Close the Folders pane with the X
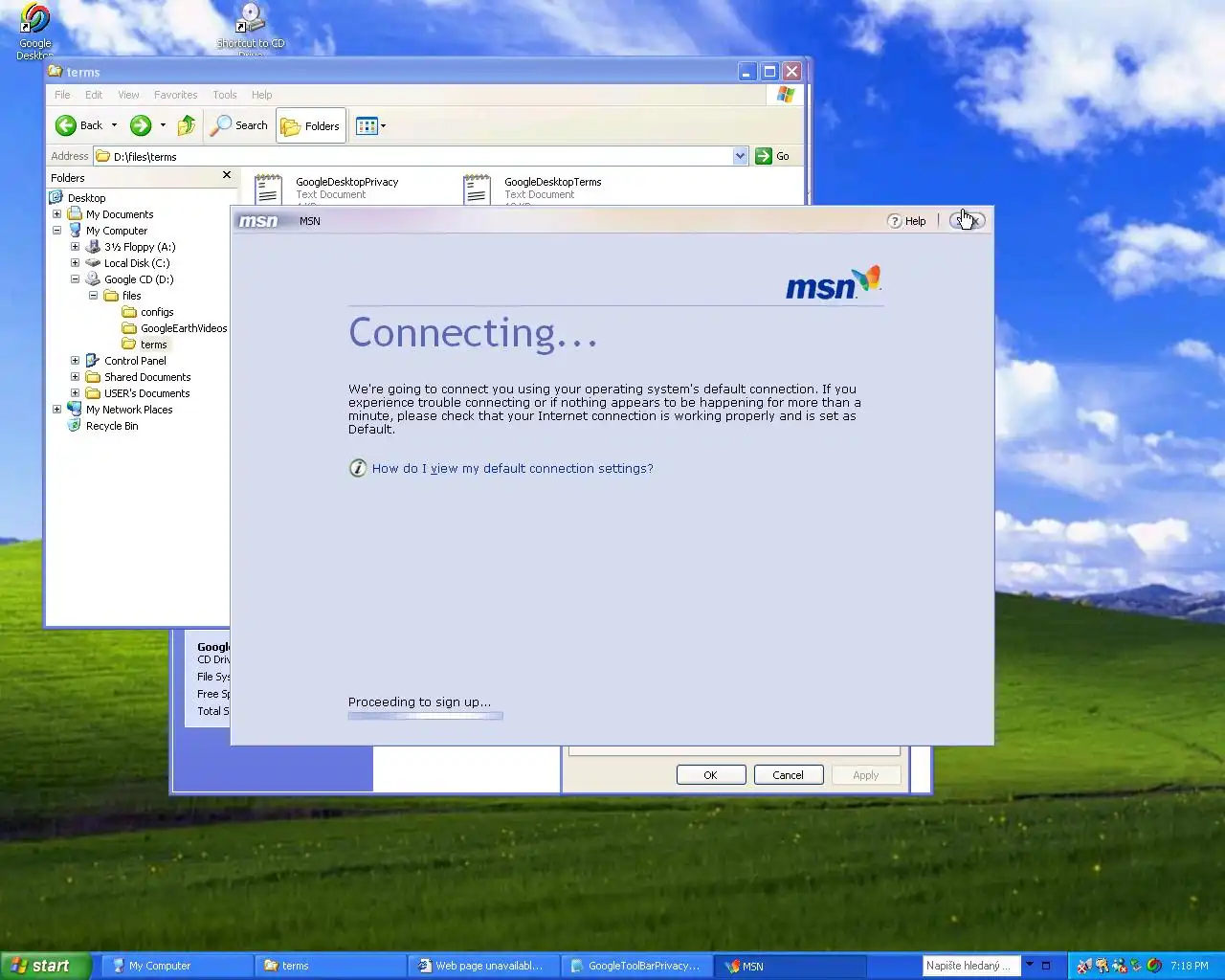 pyautogui.click(x=227, y=175)
